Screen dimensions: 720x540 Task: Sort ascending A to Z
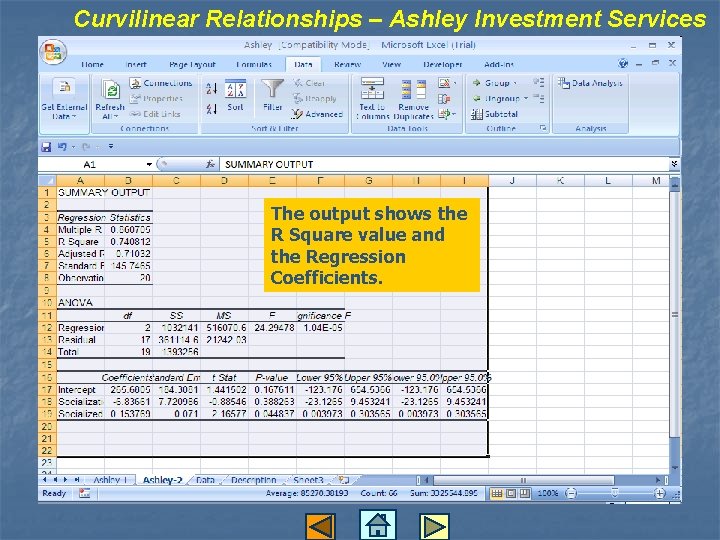211,89
